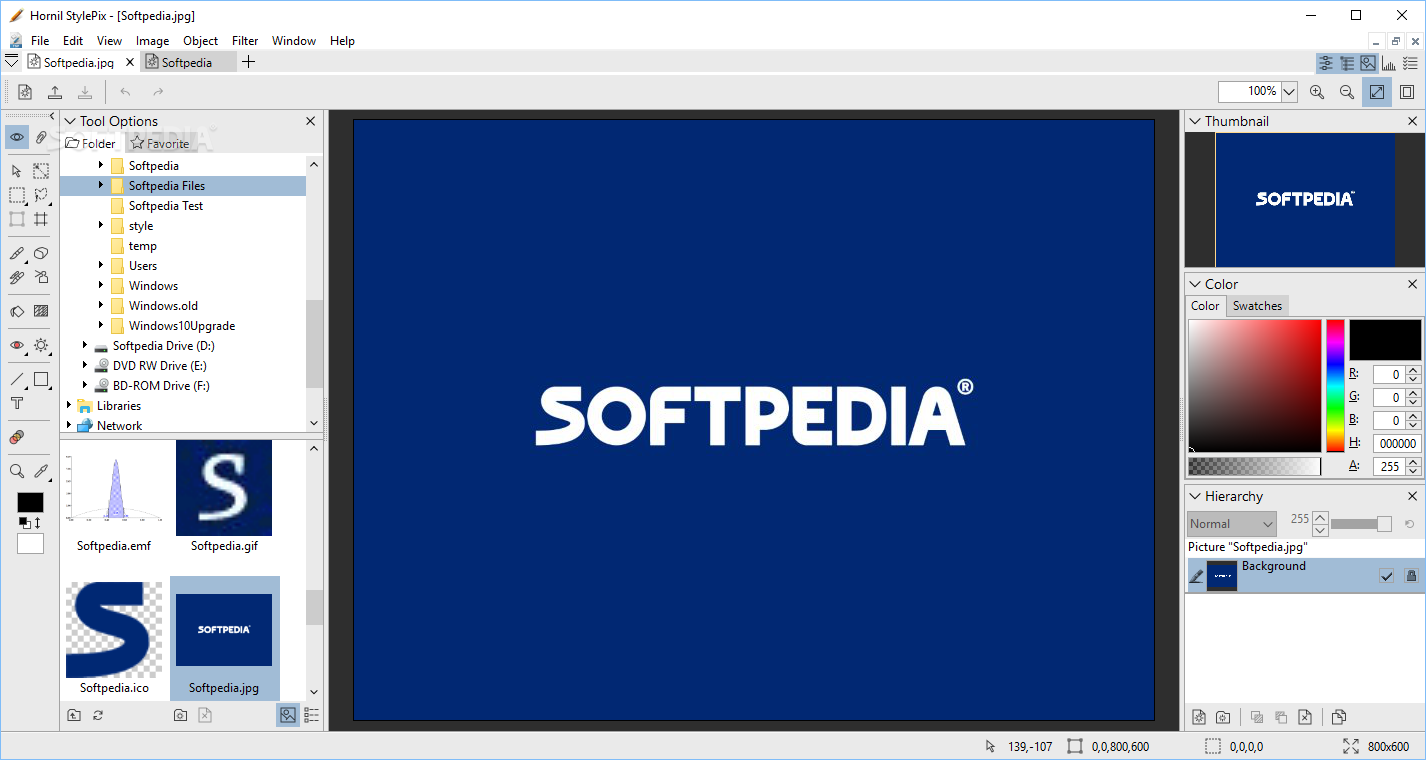
Task: Click the paperclip attachment icon in toolbox
Action: point(41,137)
